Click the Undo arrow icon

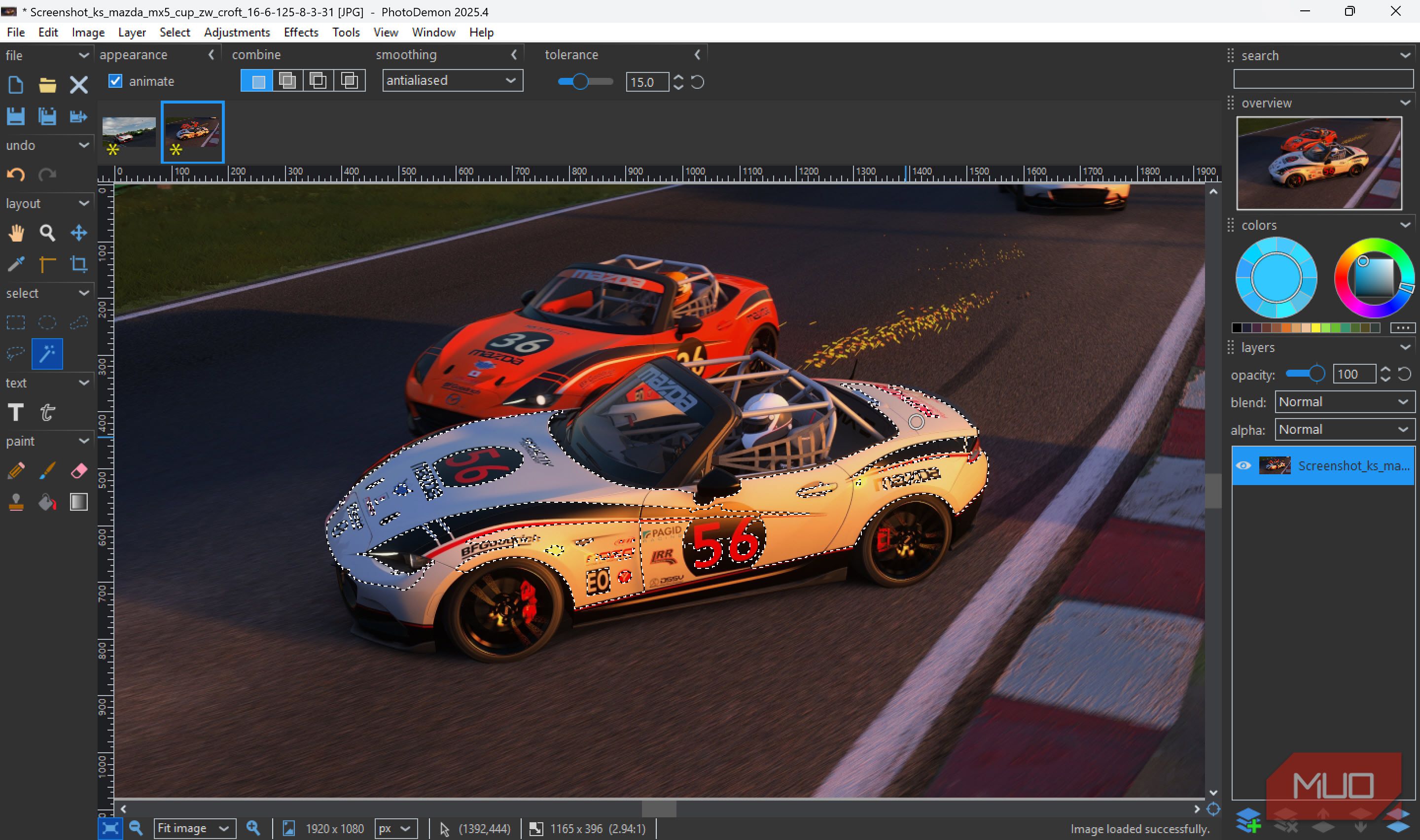tap(16, 175)
